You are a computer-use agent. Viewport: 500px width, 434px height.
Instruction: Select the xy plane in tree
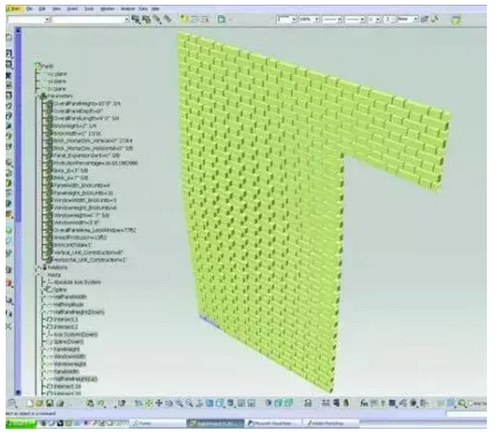point(57,74)
